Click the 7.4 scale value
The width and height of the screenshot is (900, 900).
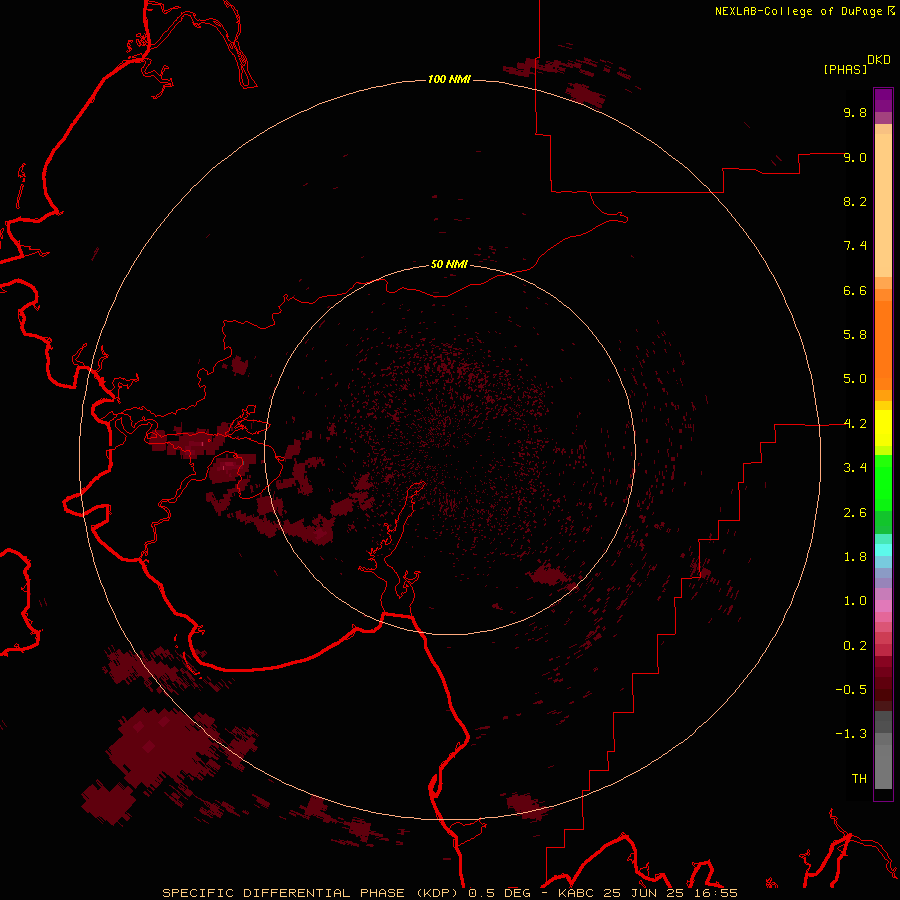coord(855,246)
